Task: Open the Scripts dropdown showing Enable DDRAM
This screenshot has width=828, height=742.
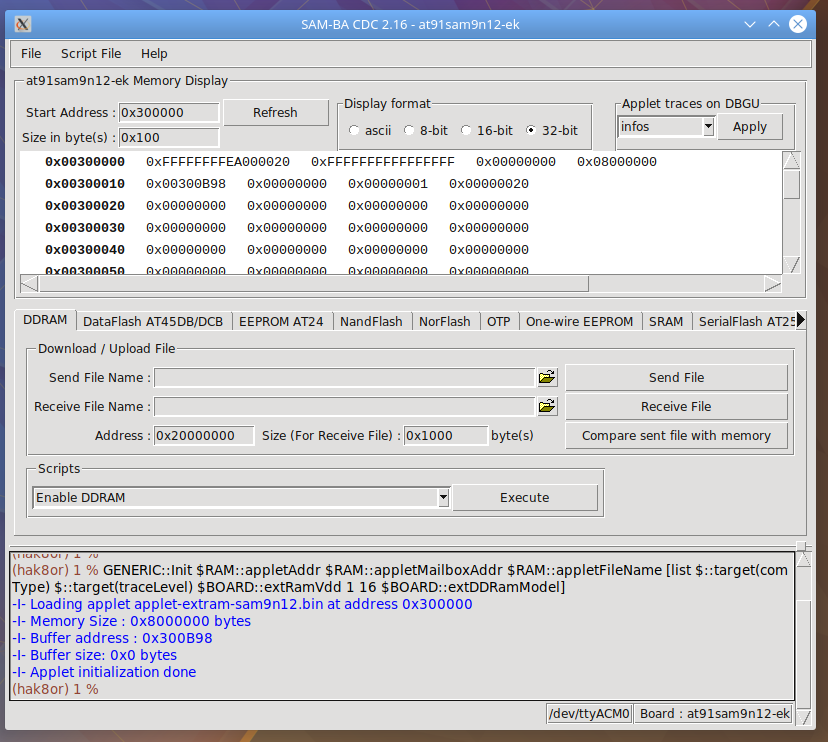Action: click(443, 497)
